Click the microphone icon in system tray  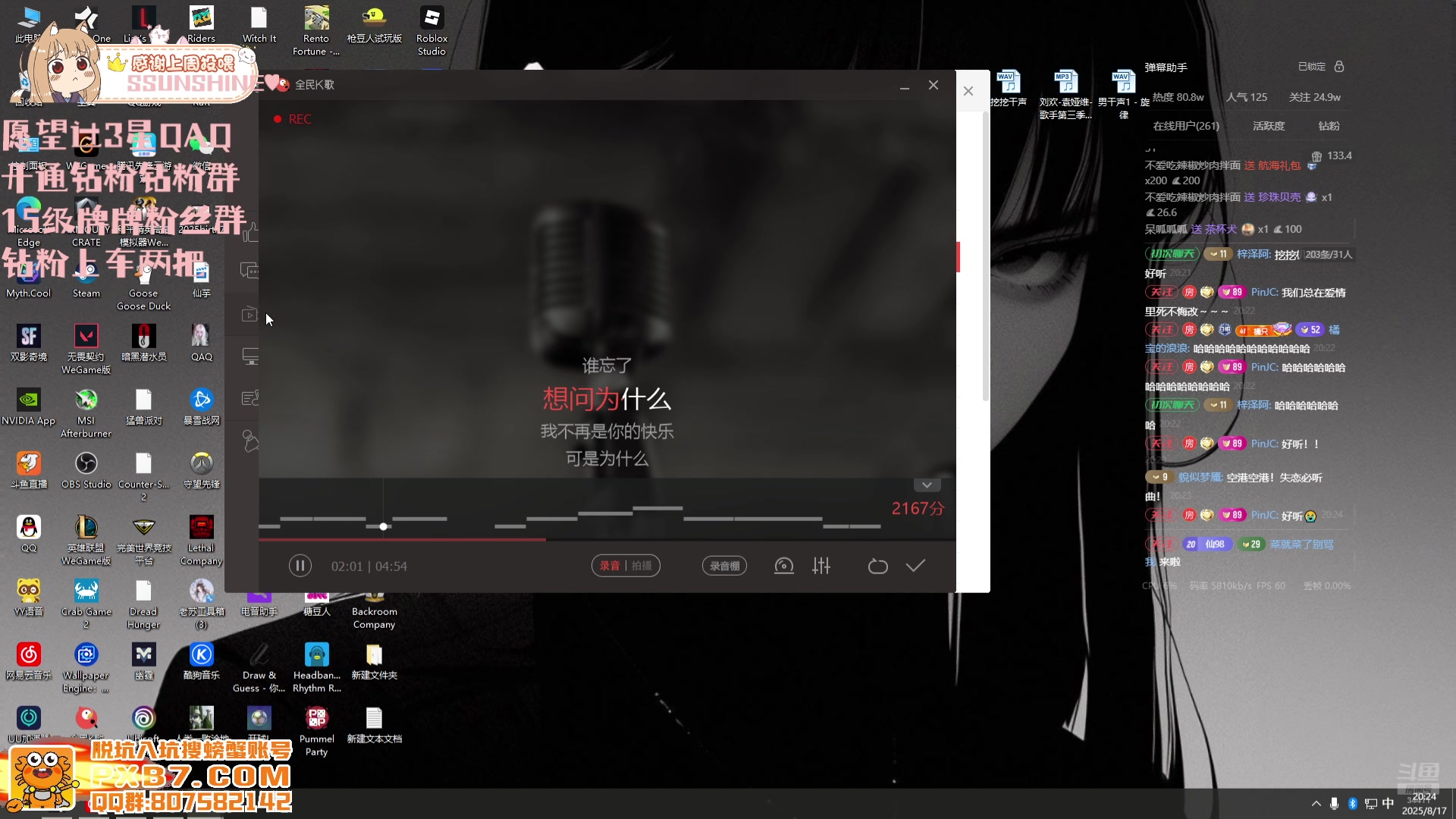pos(1334,804)
